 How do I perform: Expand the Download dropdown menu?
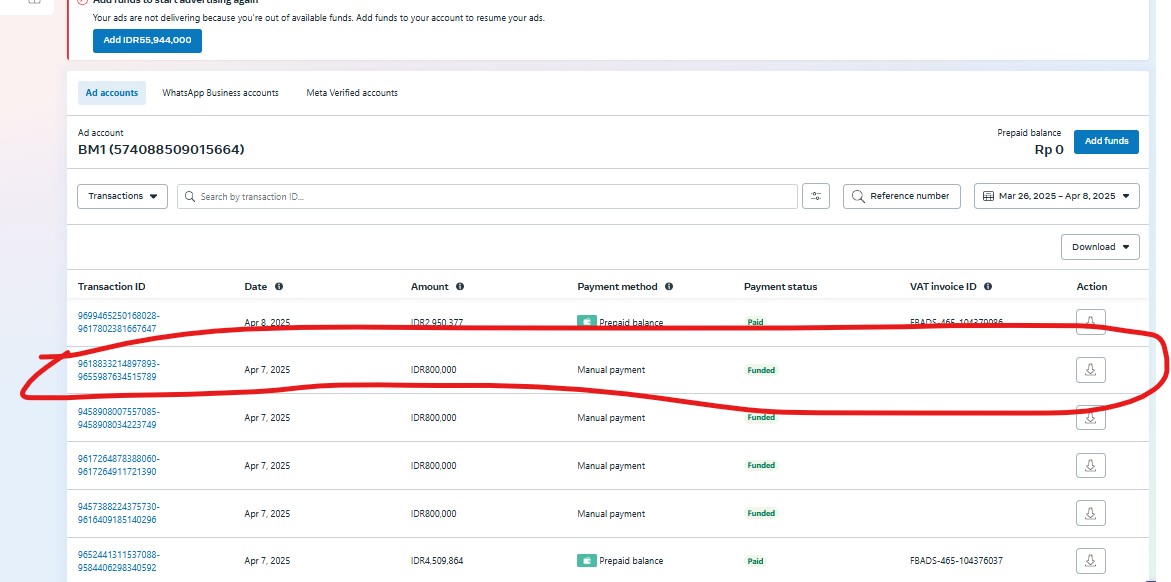click(x=1100, y=247)
